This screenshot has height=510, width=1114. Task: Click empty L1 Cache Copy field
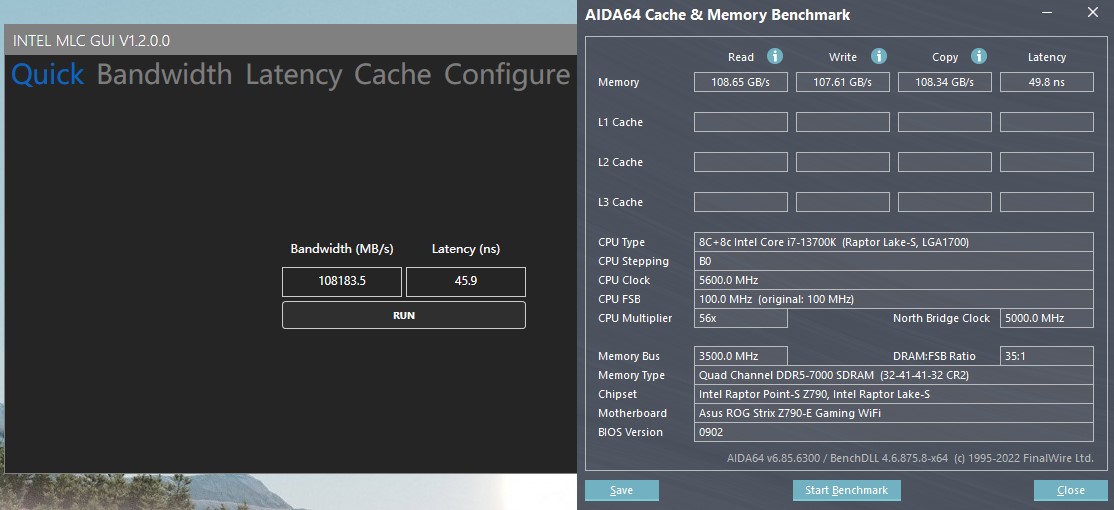point(944,122)
